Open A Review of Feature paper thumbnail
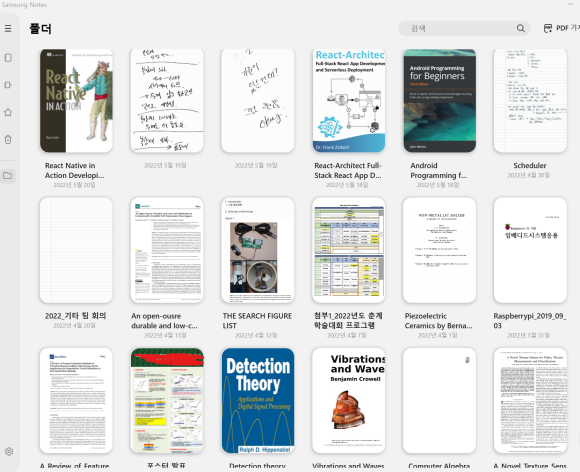Screen dimensions: 580x472 coord(76,401)
